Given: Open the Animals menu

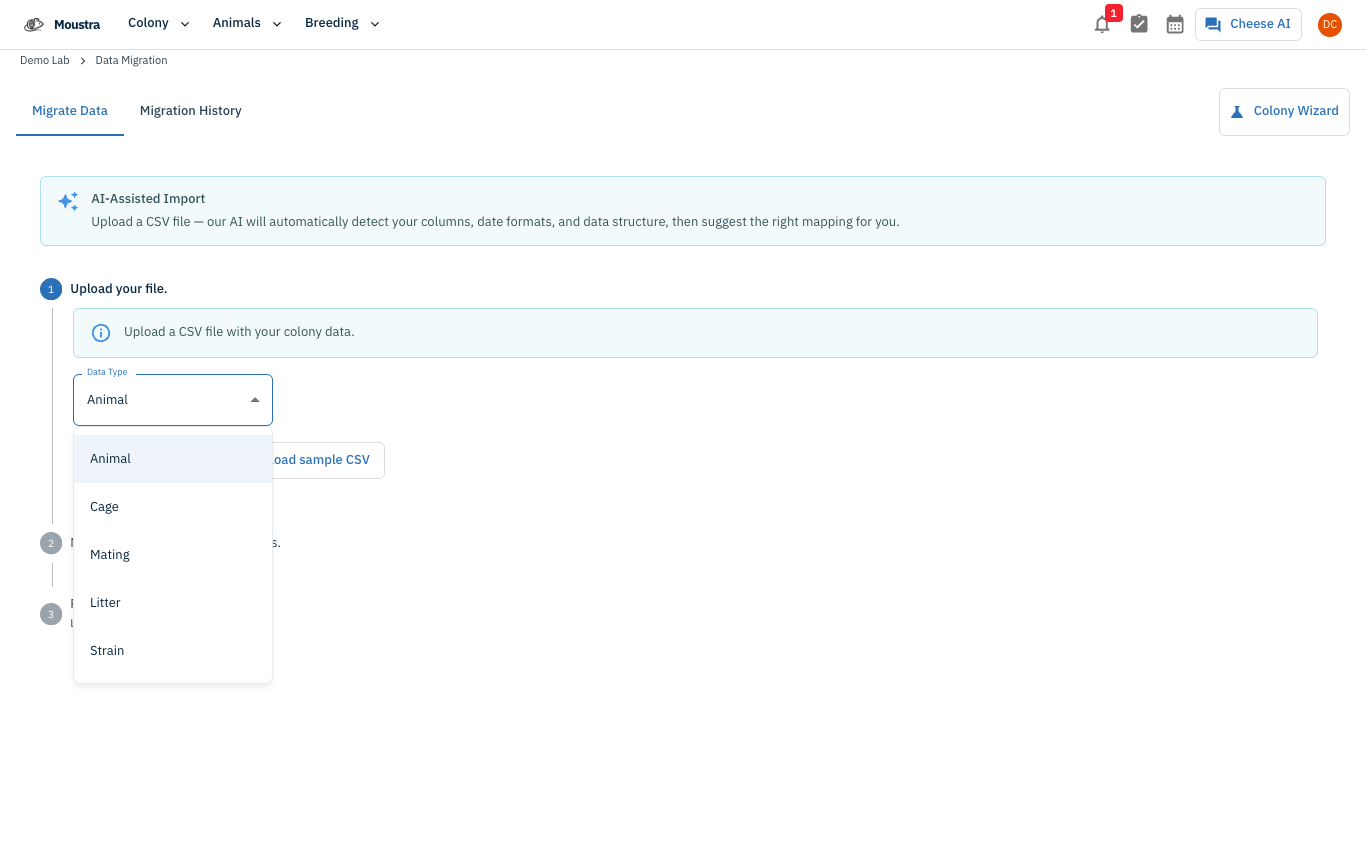Looking at the screenshot, I should tap(248, 24).
